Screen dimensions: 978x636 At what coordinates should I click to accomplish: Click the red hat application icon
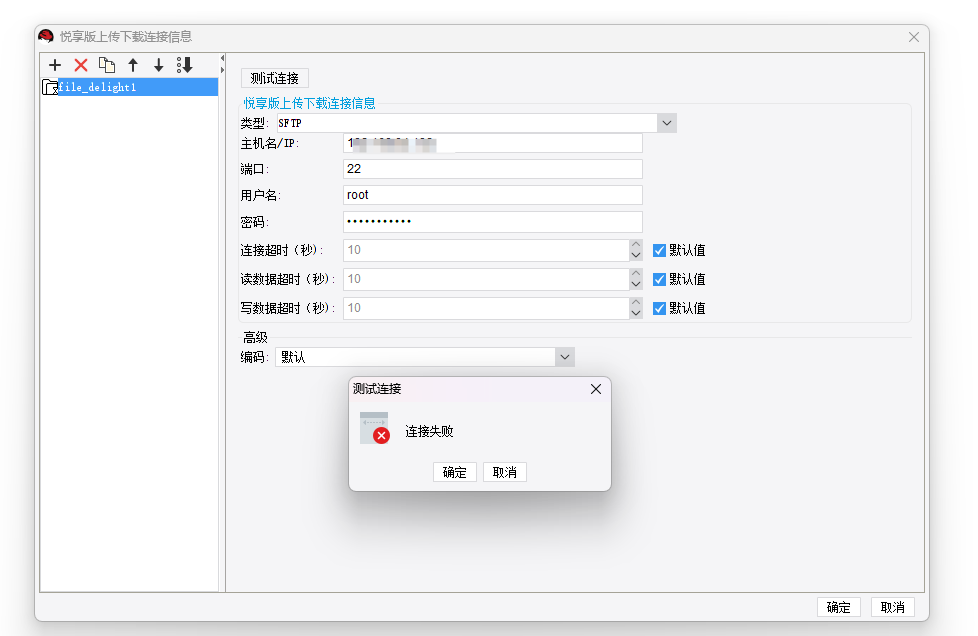(46, 36)
